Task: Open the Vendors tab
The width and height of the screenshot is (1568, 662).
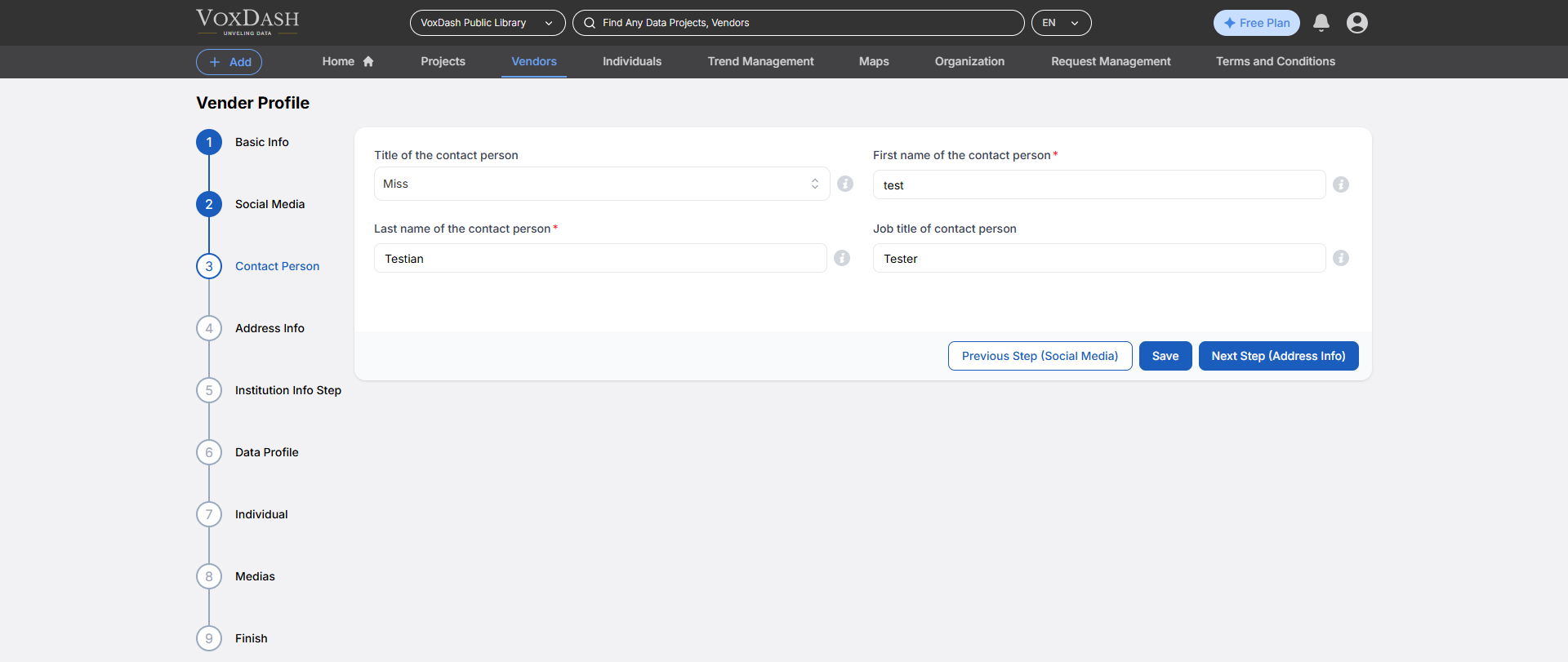Action: point(534,61)
